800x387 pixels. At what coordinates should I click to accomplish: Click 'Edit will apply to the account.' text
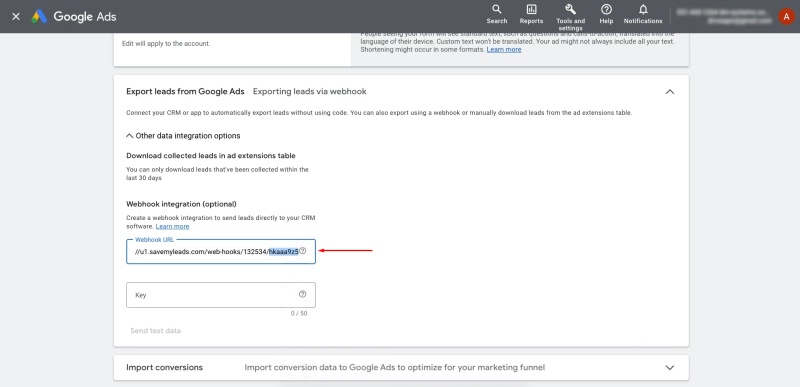point(166,44)
